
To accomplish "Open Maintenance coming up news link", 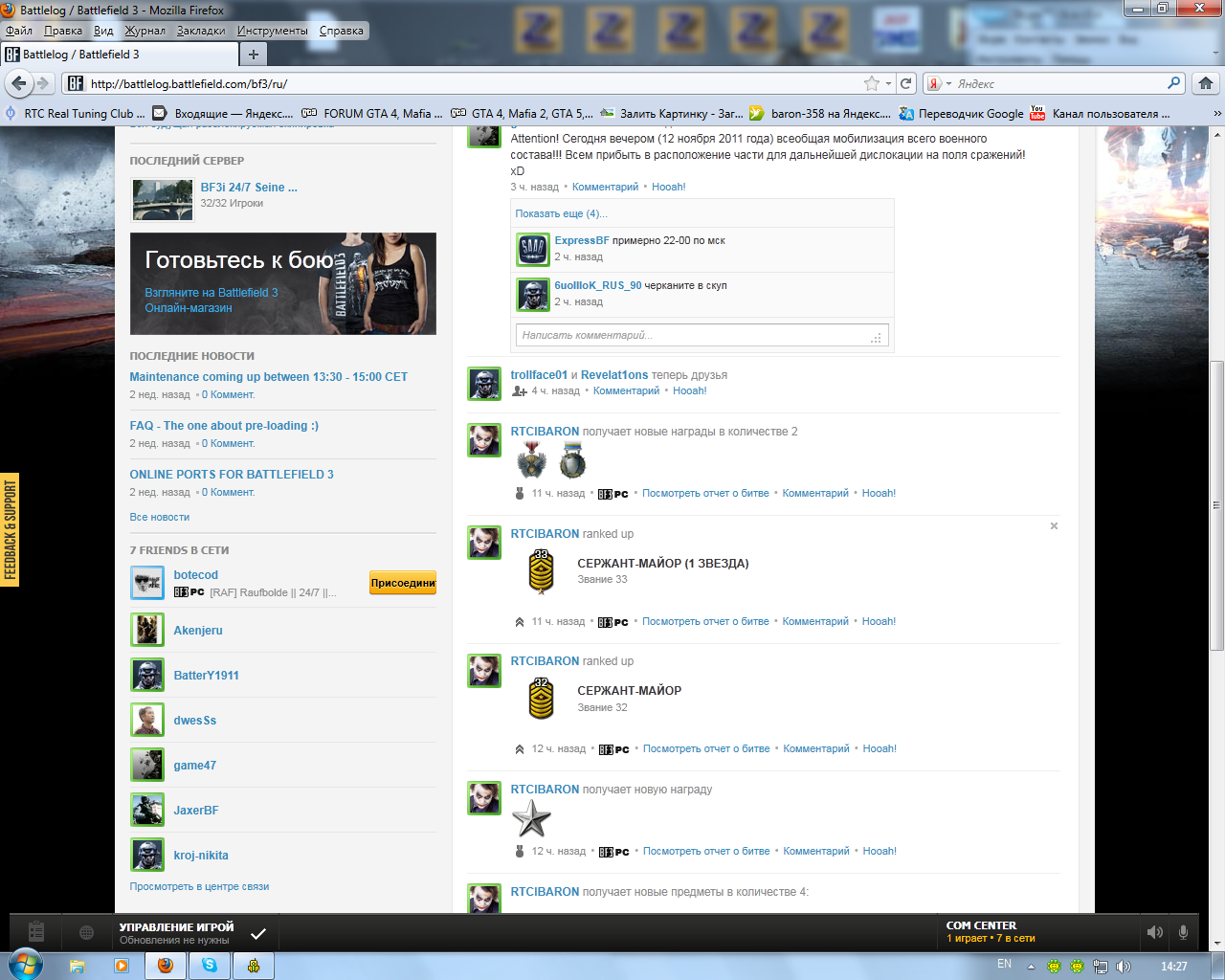I will pyautogui.click(x=269, y=377).
